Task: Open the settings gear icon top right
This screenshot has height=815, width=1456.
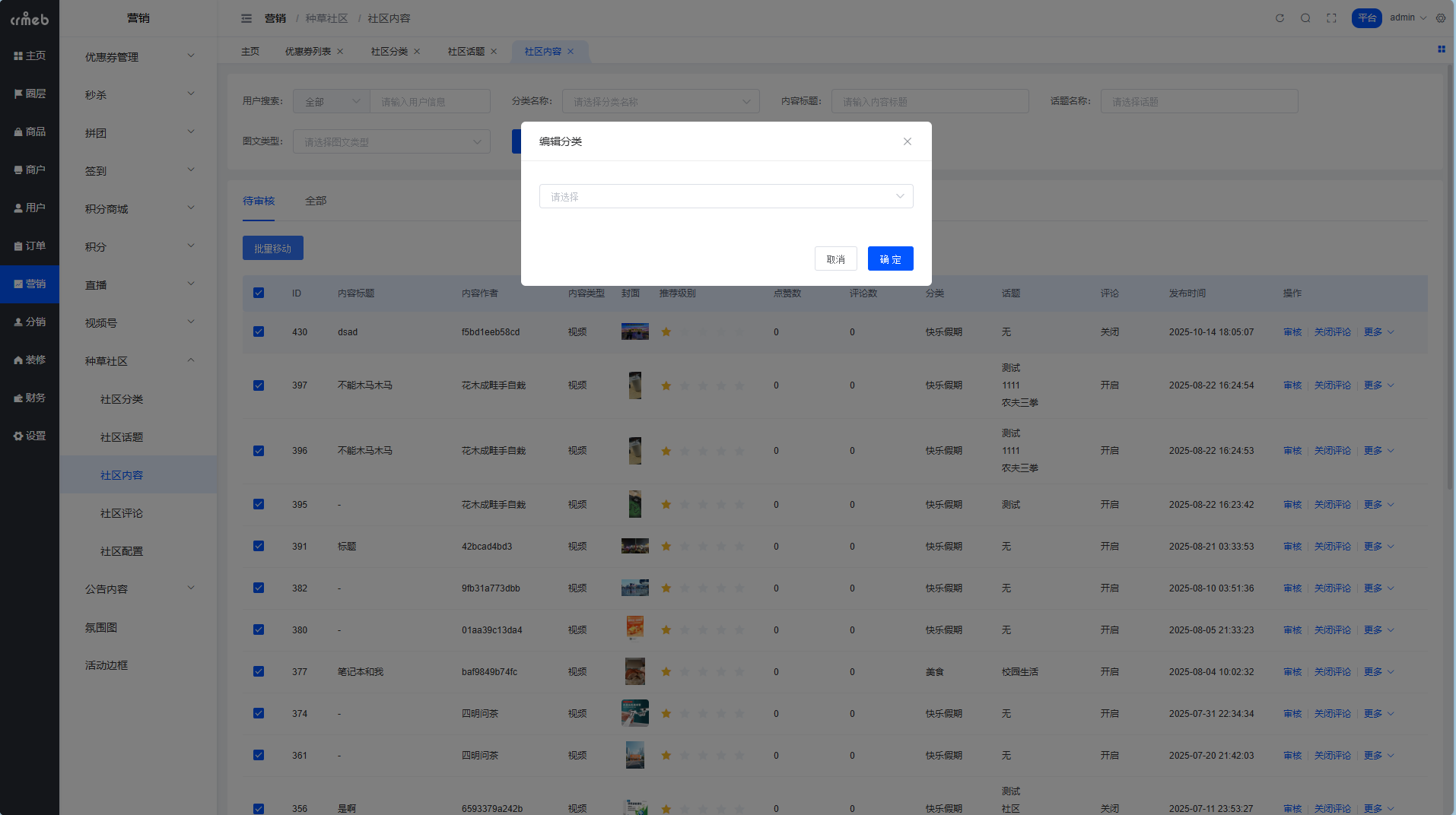Action: pos(1441,18)
